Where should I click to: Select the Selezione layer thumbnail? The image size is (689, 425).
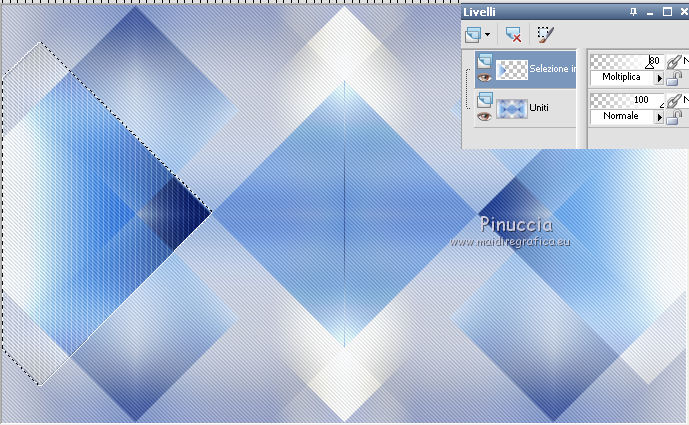512,69
